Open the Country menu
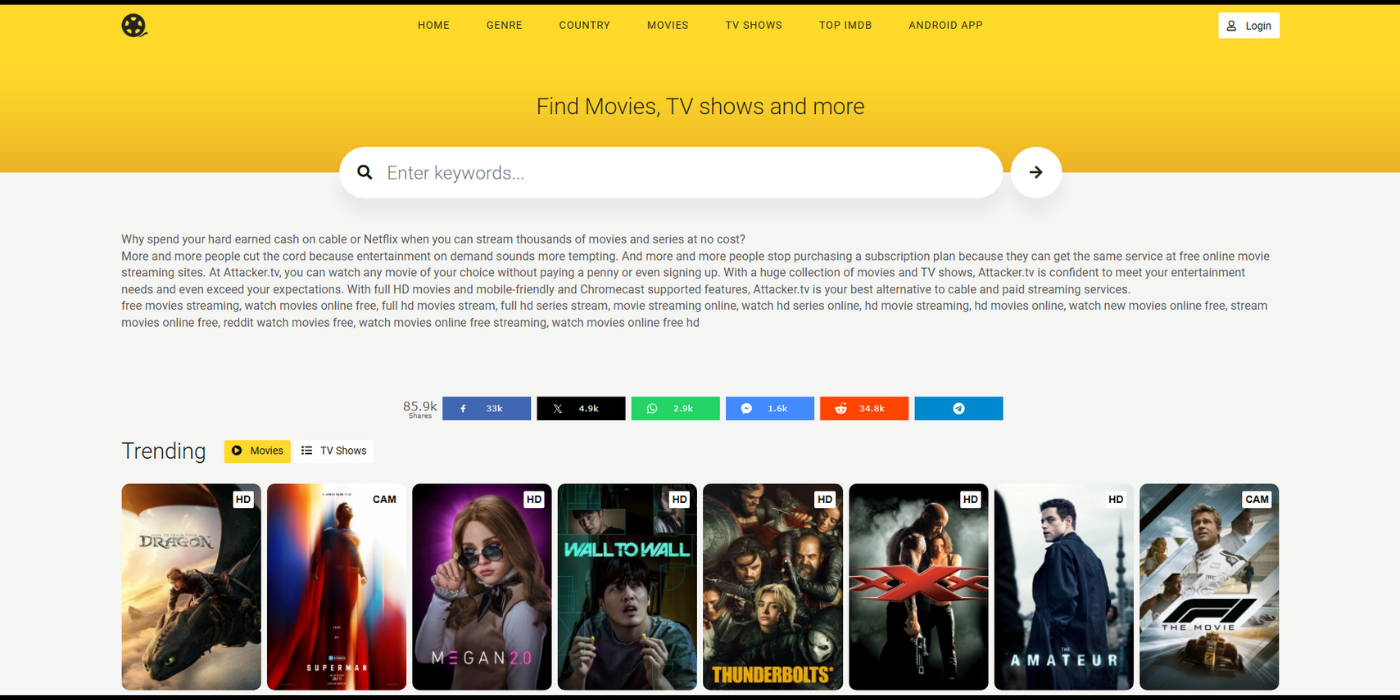Viewport: 1400px width, 700px height. [x=585, y=25]
